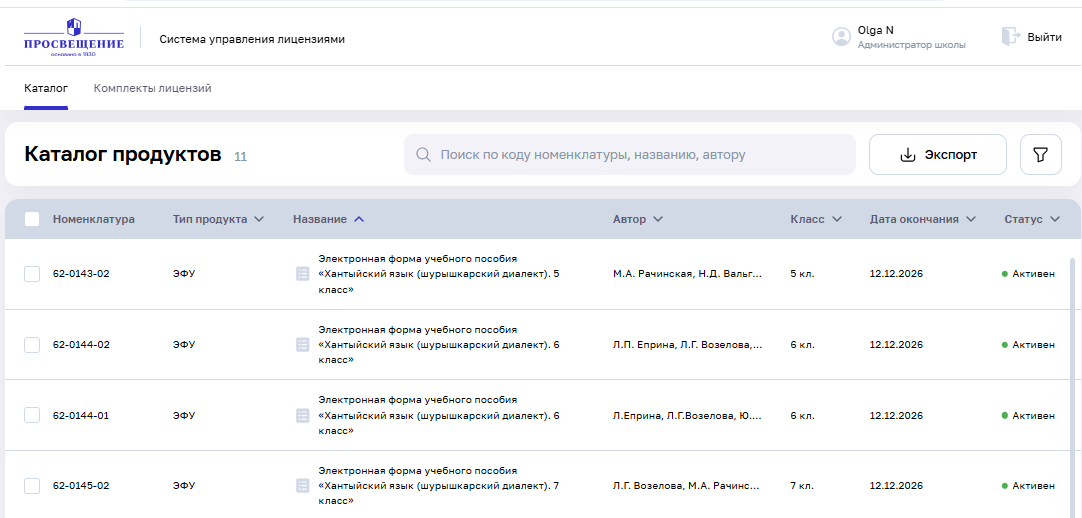The width and height of the screenshot is (1082, 518).
Task: Open the Автор column filter dropdown
Action: [657, 219]
